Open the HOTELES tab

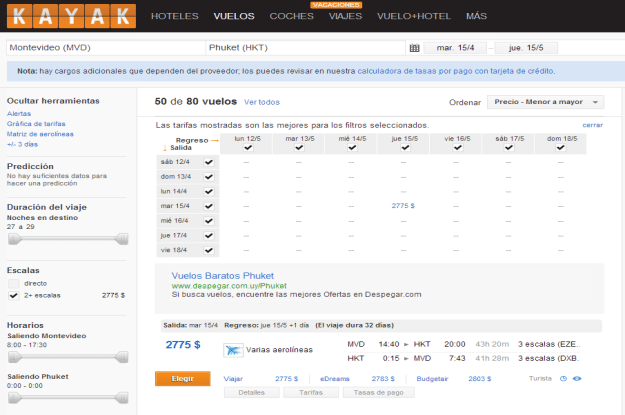tap(175, 16)
